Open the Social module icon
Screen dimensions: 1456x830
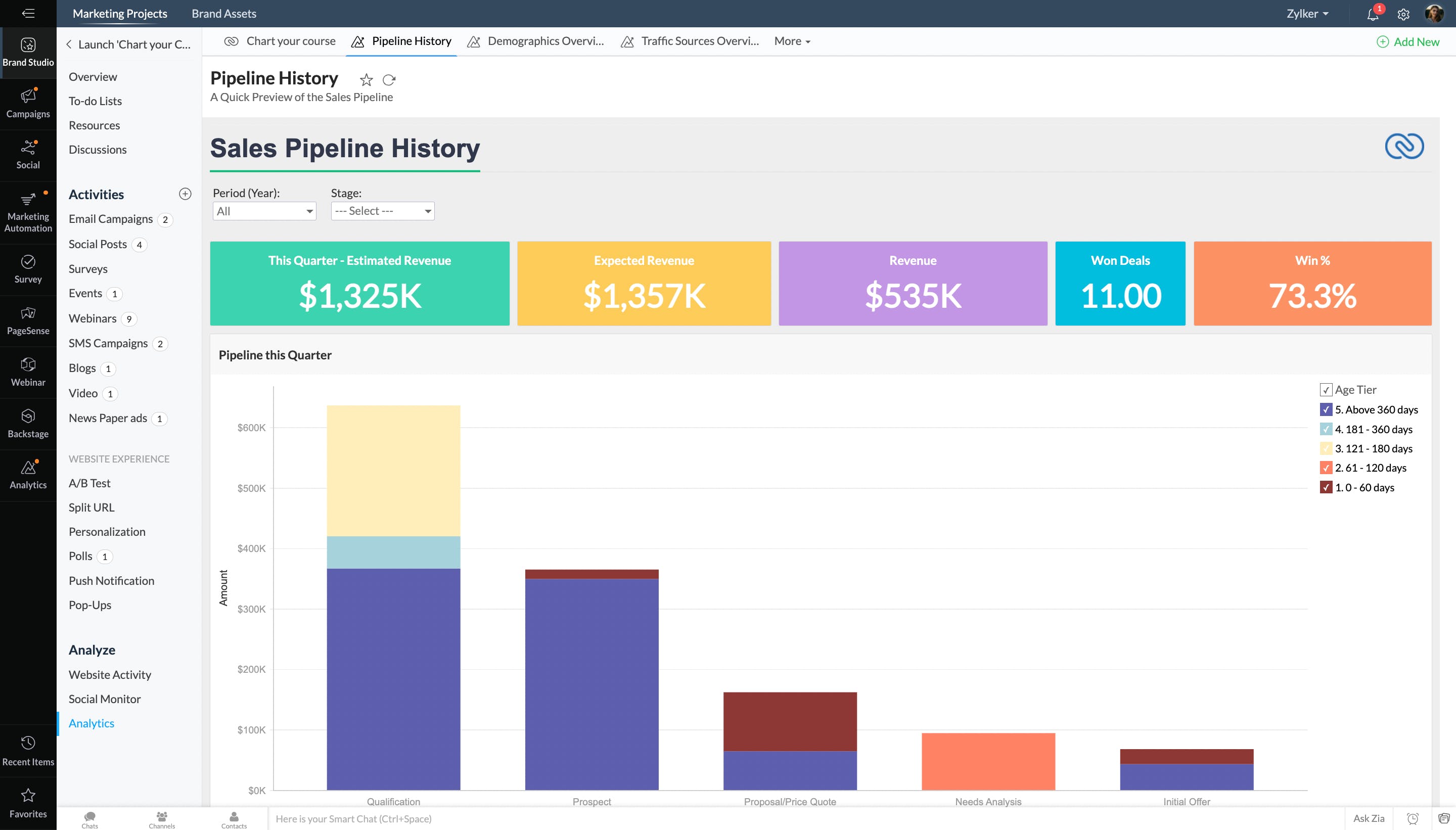click(x=28, y=155)
